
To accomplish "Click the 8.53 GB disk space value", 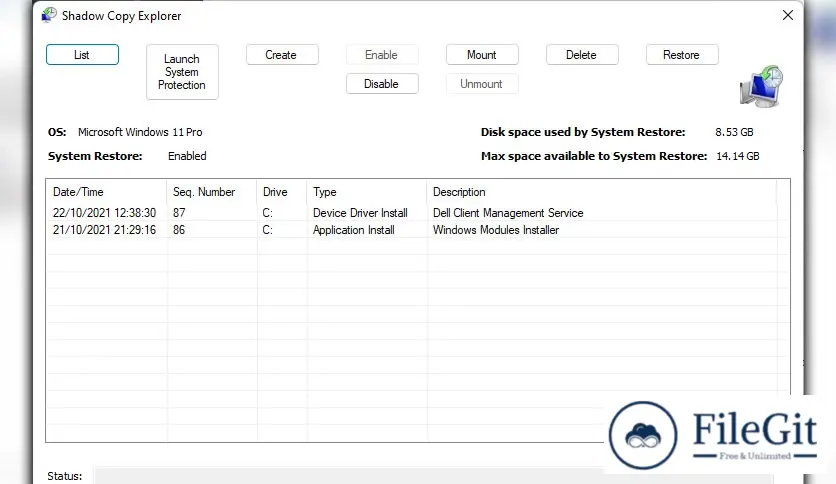I will click(734, 132).
